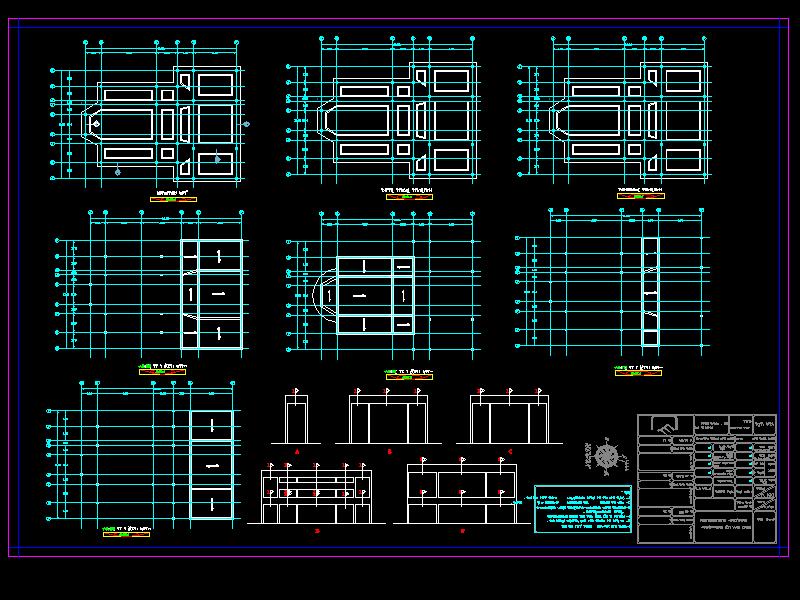Screen dimensions: 800x600
Task: Click the north arrow compass symbol
Action: [606, 458]
